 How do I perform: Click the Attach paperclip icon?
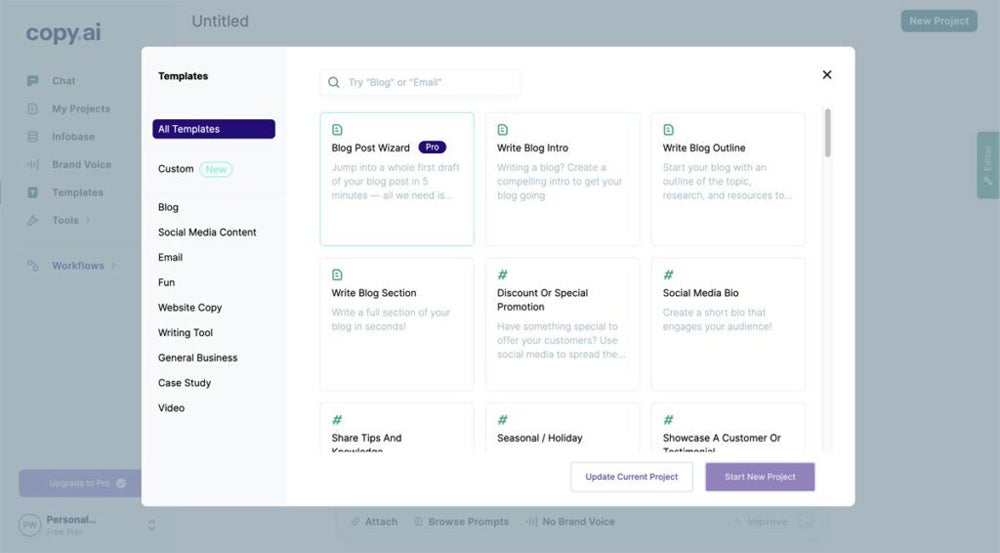click(356, 522)
